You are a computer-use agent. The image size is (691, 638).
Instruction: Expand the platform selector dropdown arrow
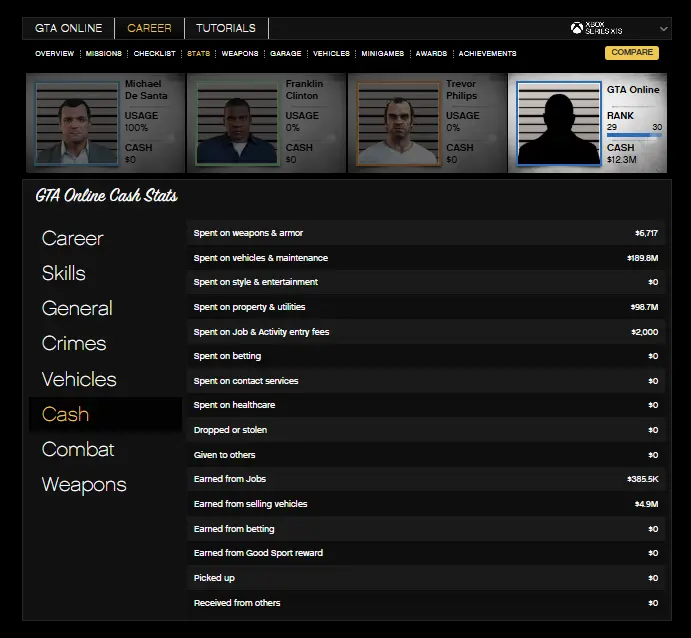tap(664, 29)
